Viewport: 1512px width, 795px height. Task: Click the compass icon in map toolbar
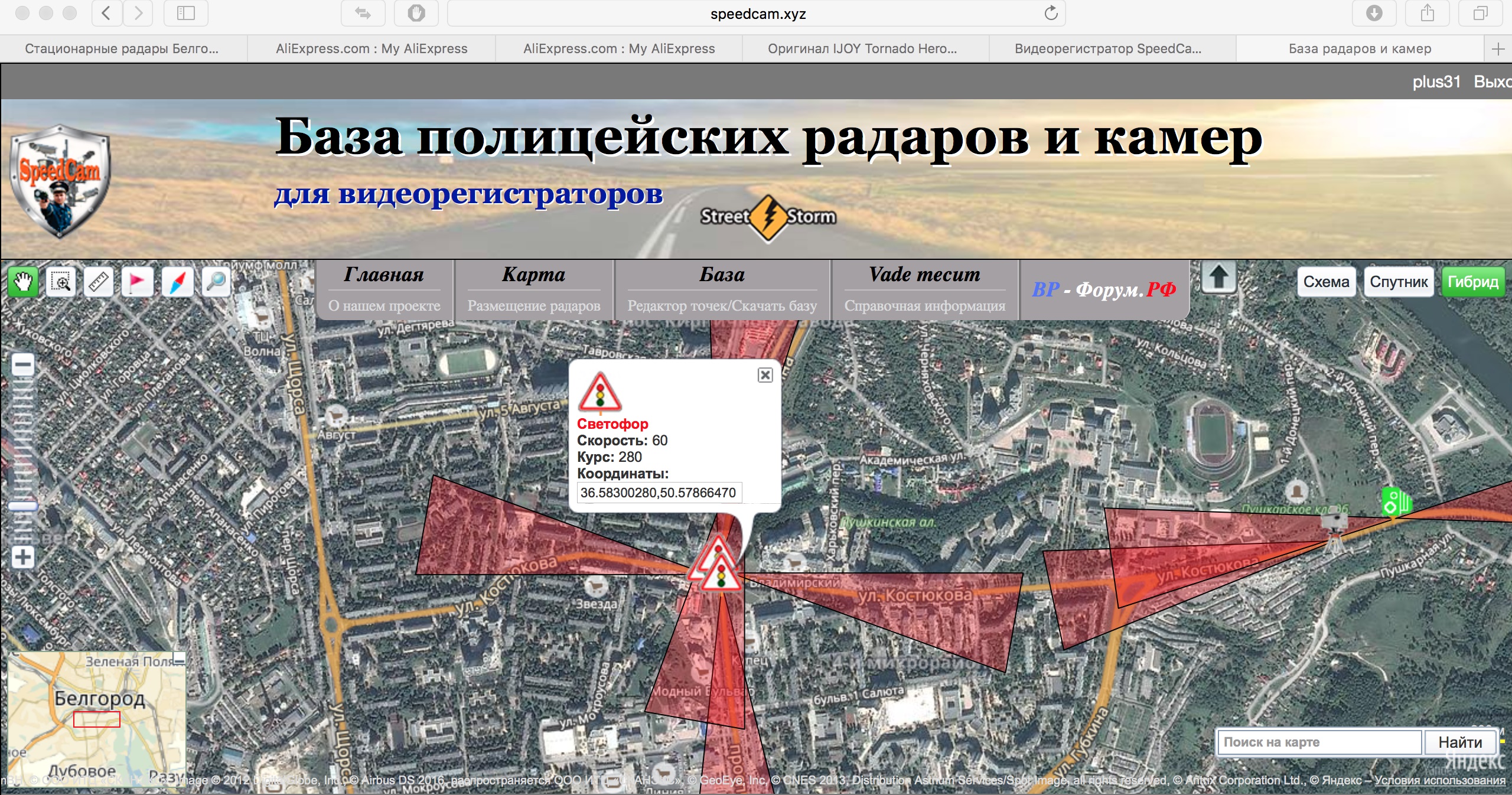tap(177, 282)
